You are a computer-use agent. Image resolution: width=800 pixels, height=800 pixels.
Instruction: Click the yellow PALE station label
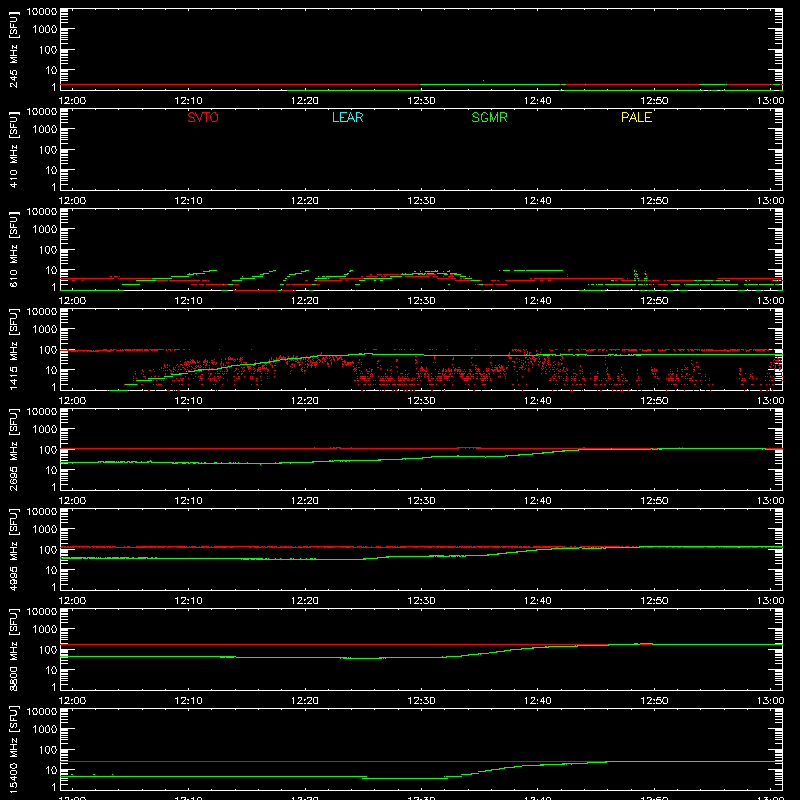(x=636, y=117)
